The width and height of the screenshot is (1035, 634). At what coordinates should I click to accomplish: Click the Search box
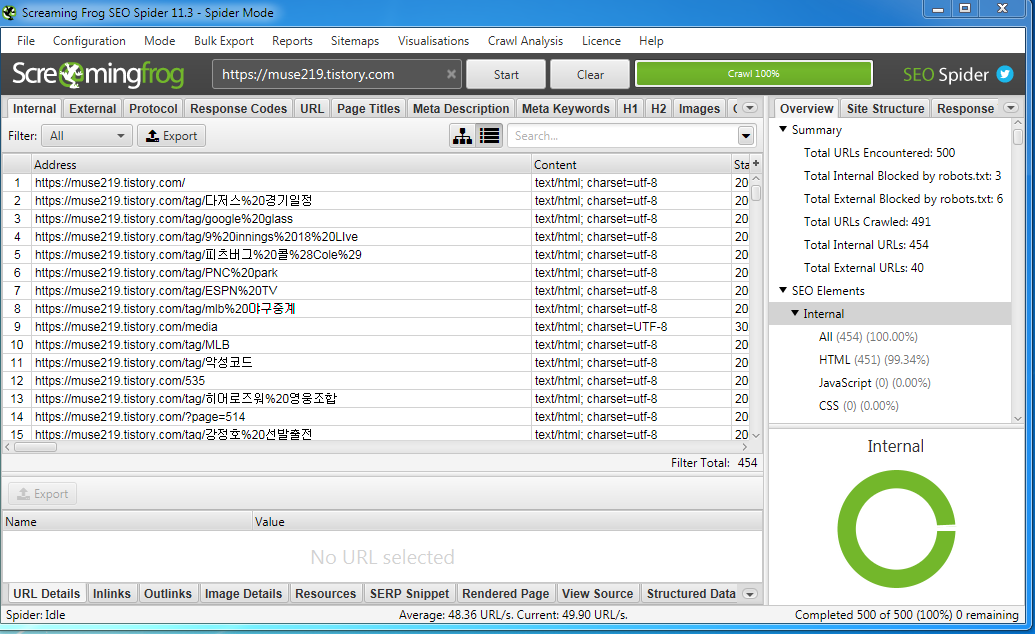622,136
